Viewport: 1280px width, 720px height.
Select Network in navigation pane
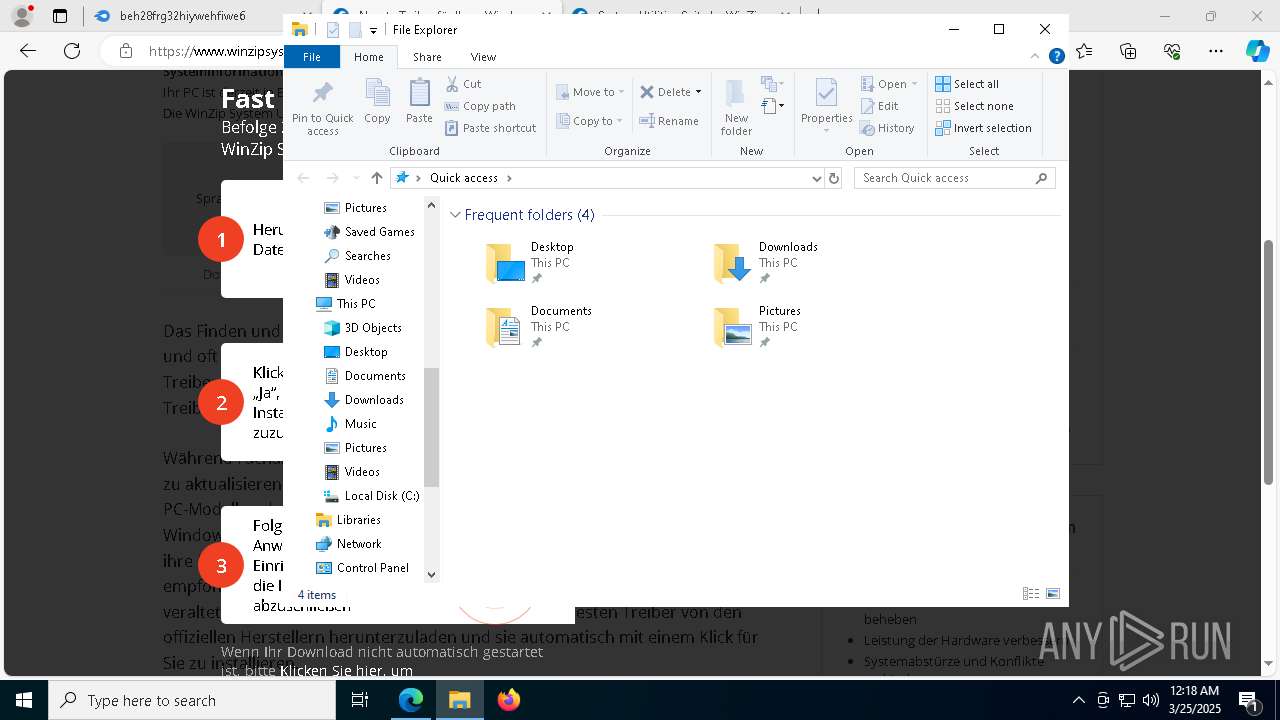point(348,544)
